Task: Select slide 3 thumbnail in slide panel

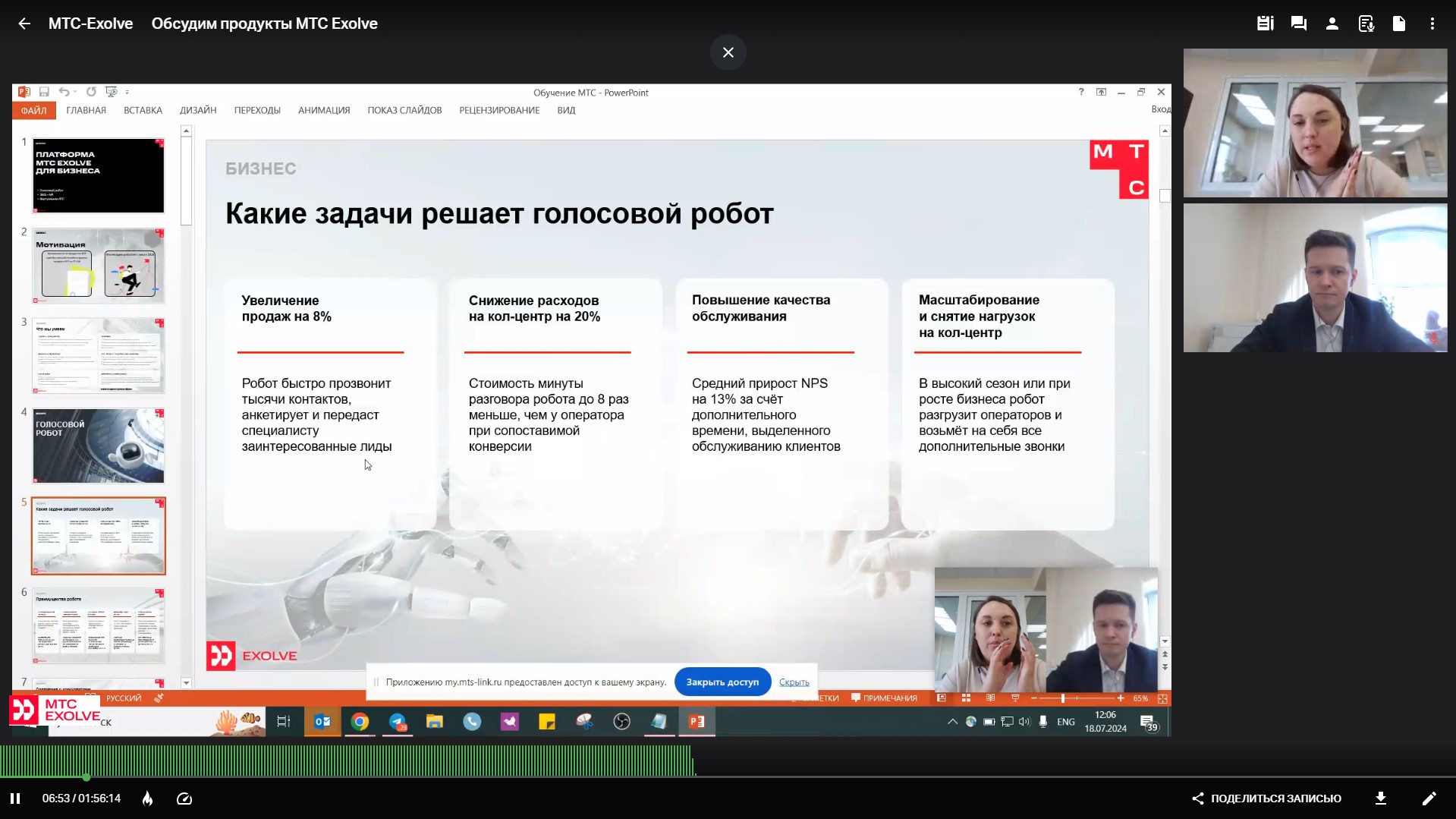Action: (x=99, y=355)
